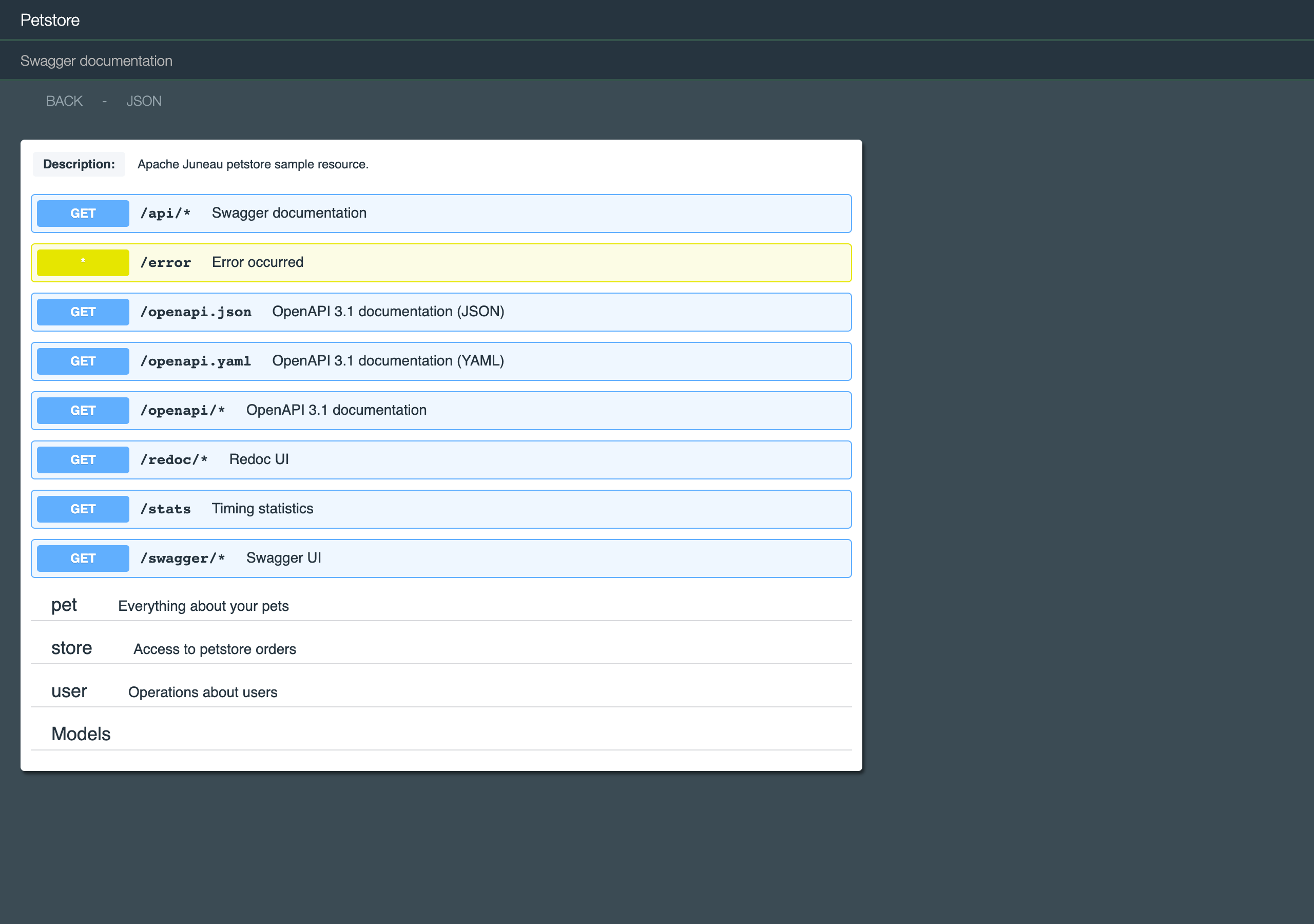Click the GET badge for /openapi/*

pos(83,411)
